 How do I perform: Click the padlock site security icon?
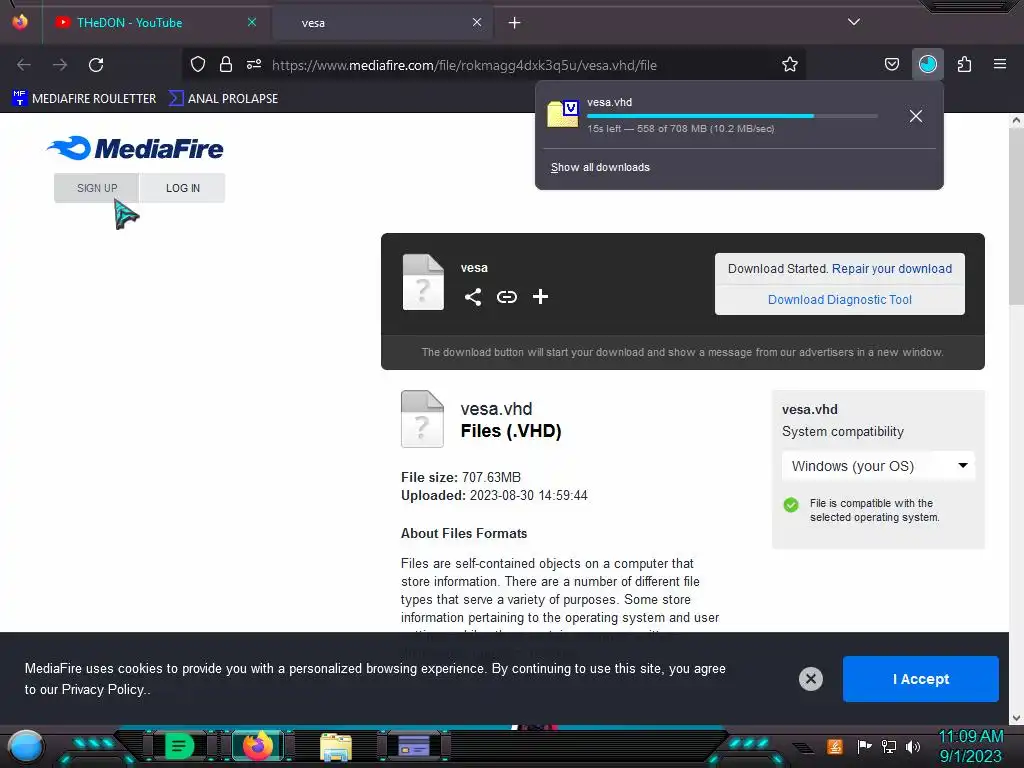coord(226,64)
